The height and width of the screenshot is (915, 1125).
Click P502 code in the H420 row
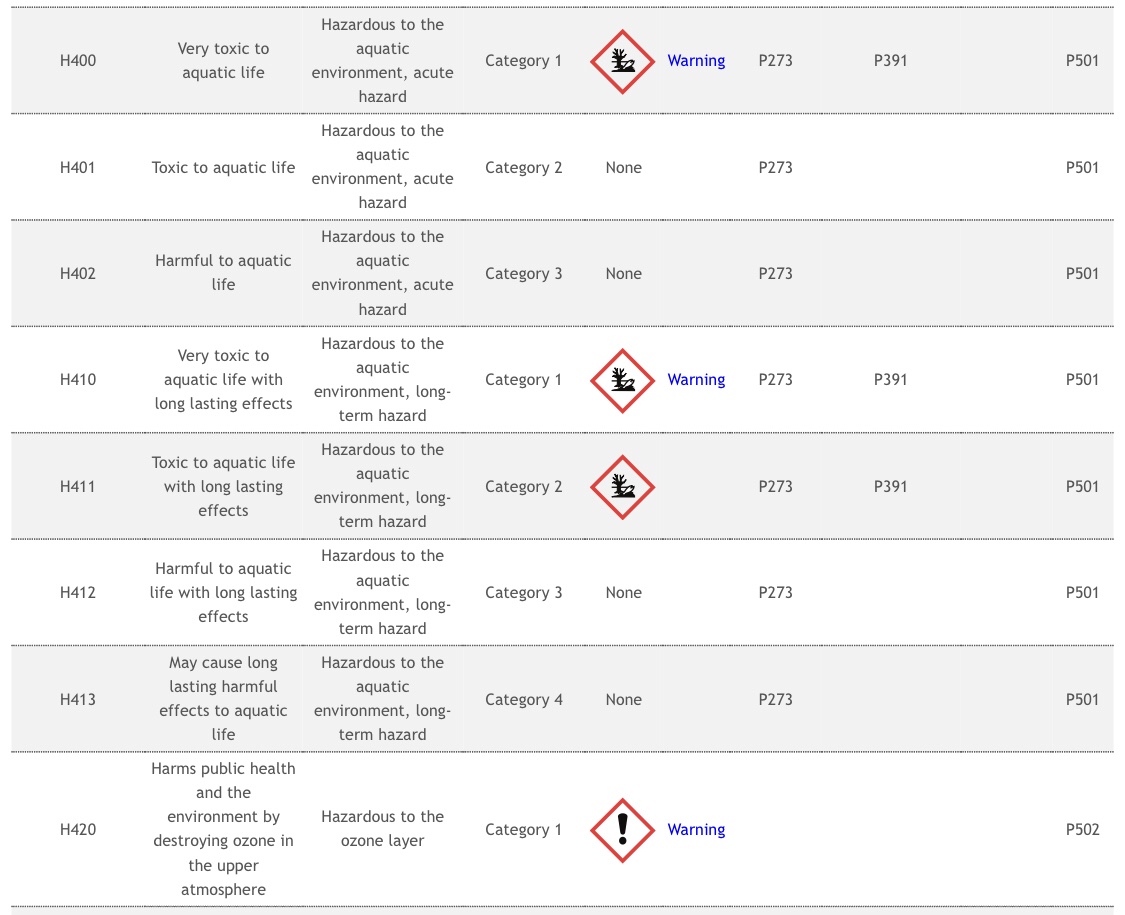click(1082, 830)
